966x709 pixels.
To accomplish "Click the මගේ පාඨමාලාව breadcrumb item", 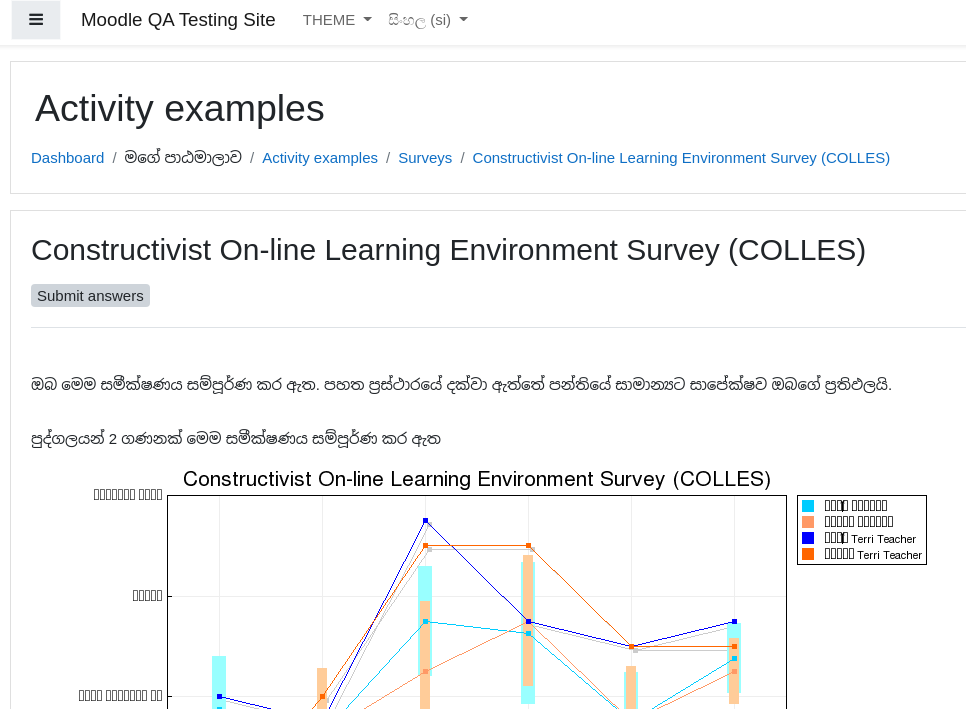I will pos(183,158).
